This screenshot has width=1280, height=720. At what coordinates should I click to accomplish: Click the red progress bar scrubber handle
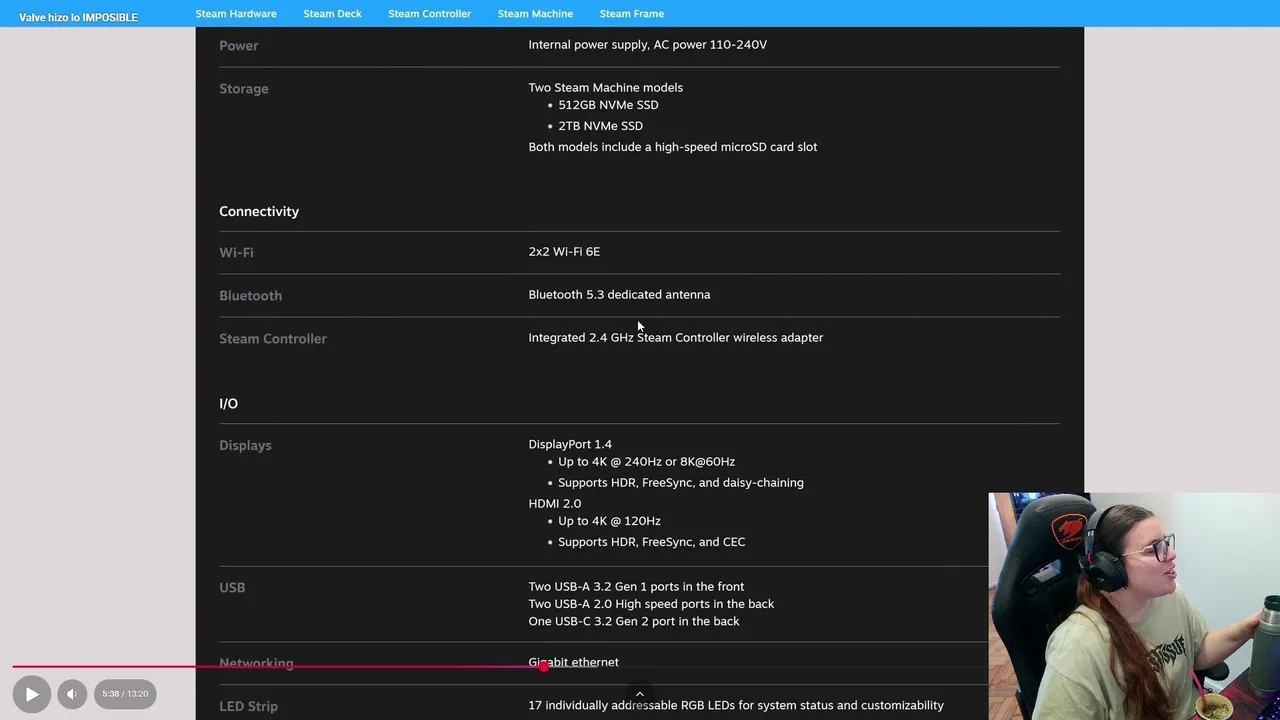point(543,666)
